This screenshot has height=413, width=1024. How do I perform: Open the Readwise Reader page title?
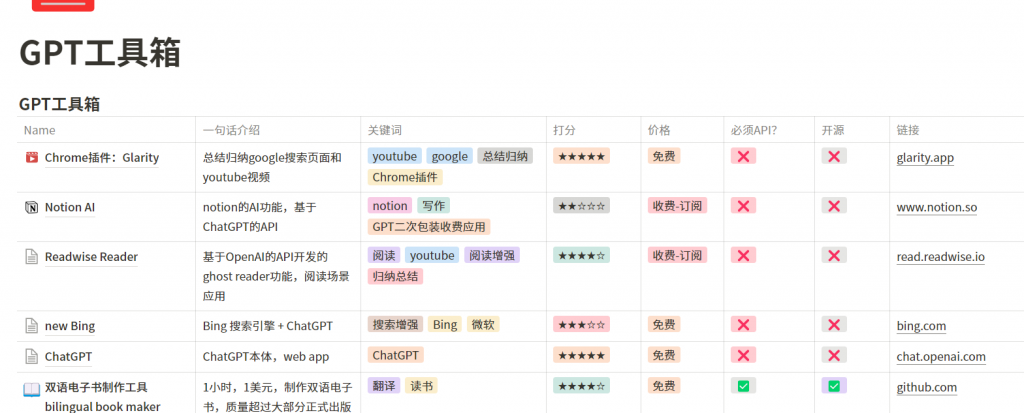click(91, 257)
